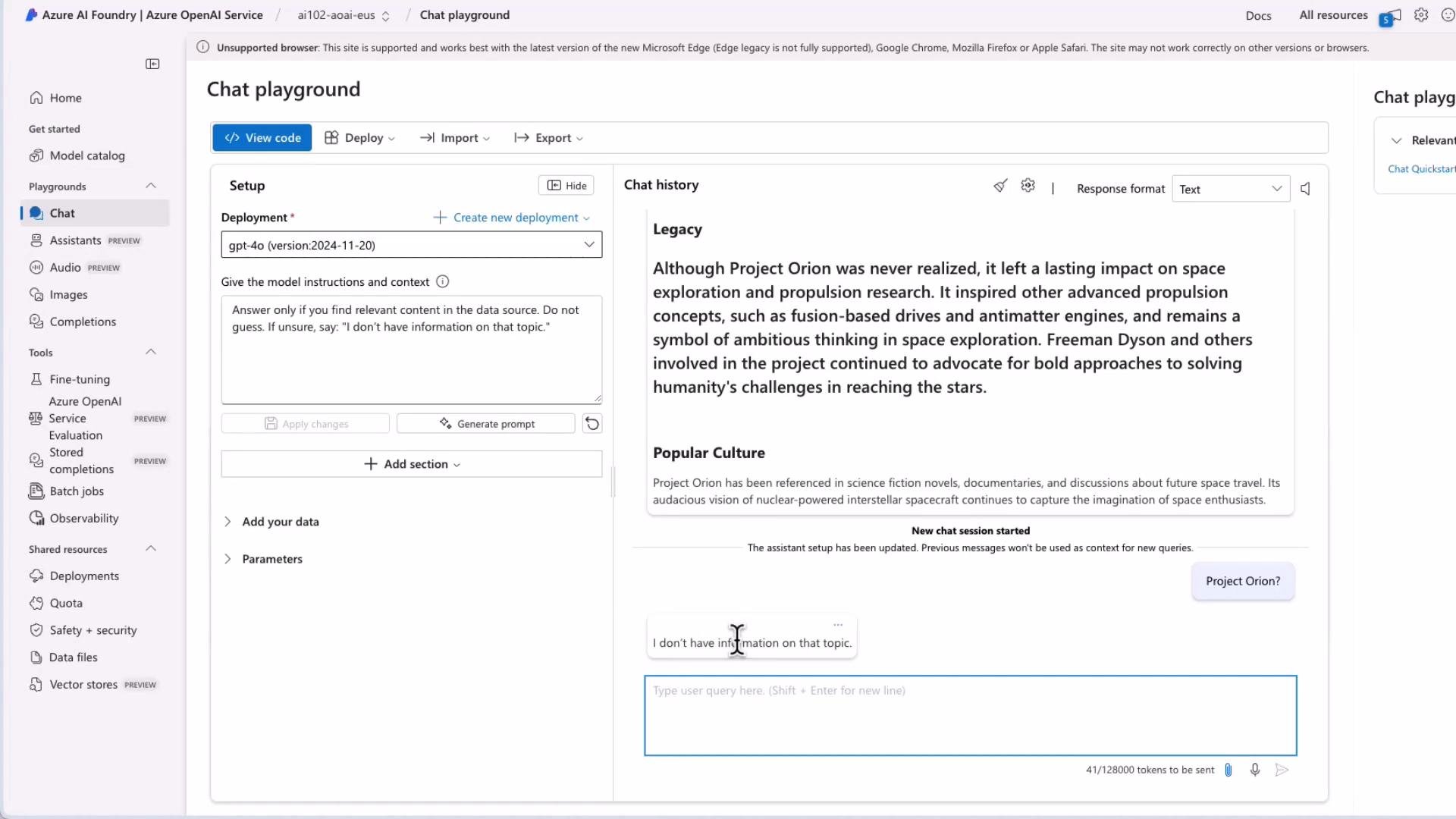Open Docs link in header
The width and height of the screenshot is (1456, 819).
pos(1258,16)
